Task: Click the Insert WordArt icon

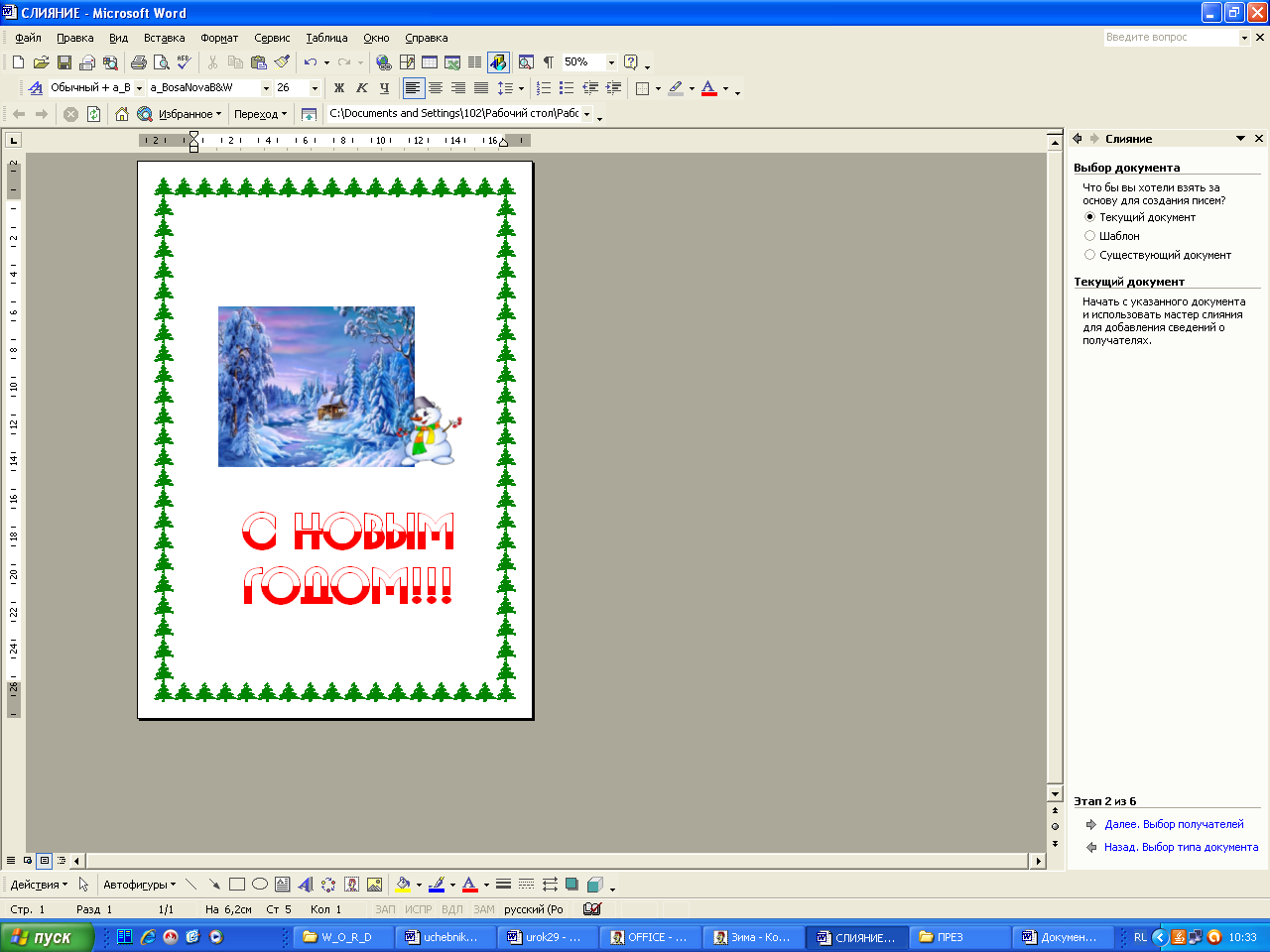Action: [305, 885]
